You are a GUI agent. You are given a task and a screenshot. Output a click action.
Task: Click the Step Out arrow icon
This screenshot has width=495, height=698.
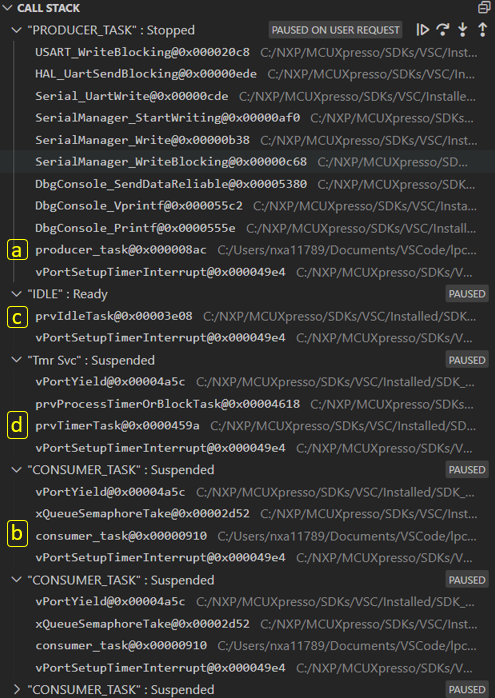pyautogui.click(x=483, y=30)
